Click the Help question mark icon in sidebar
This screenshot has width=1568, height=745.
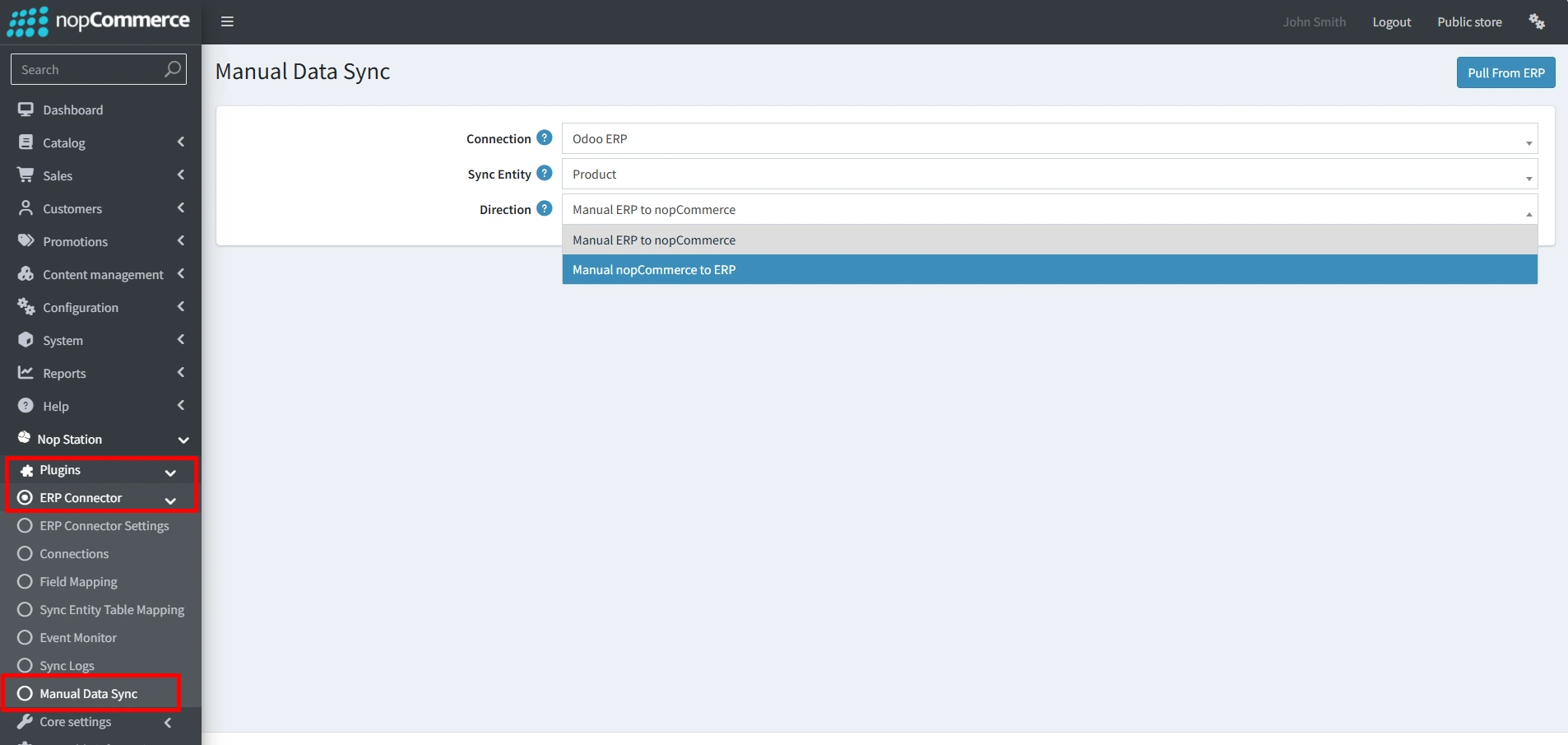(26, 406)
